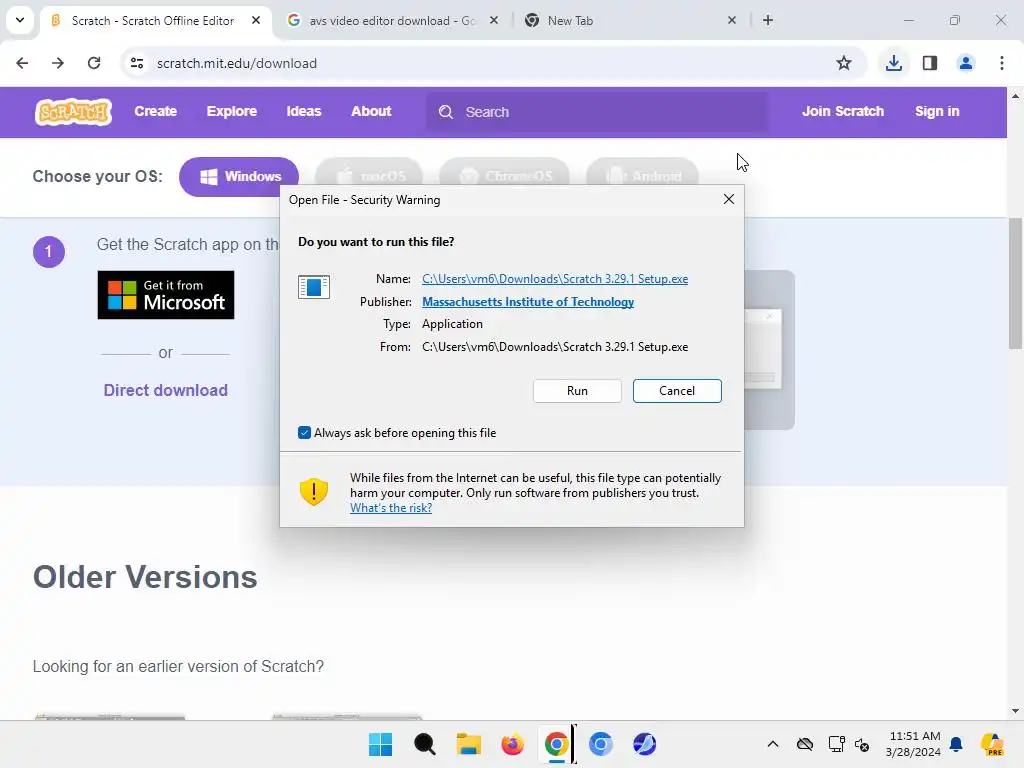Screen dimensions: 1024x768
Task: Open Windows Search from the taskbar
Action: [x=424, y=744]
